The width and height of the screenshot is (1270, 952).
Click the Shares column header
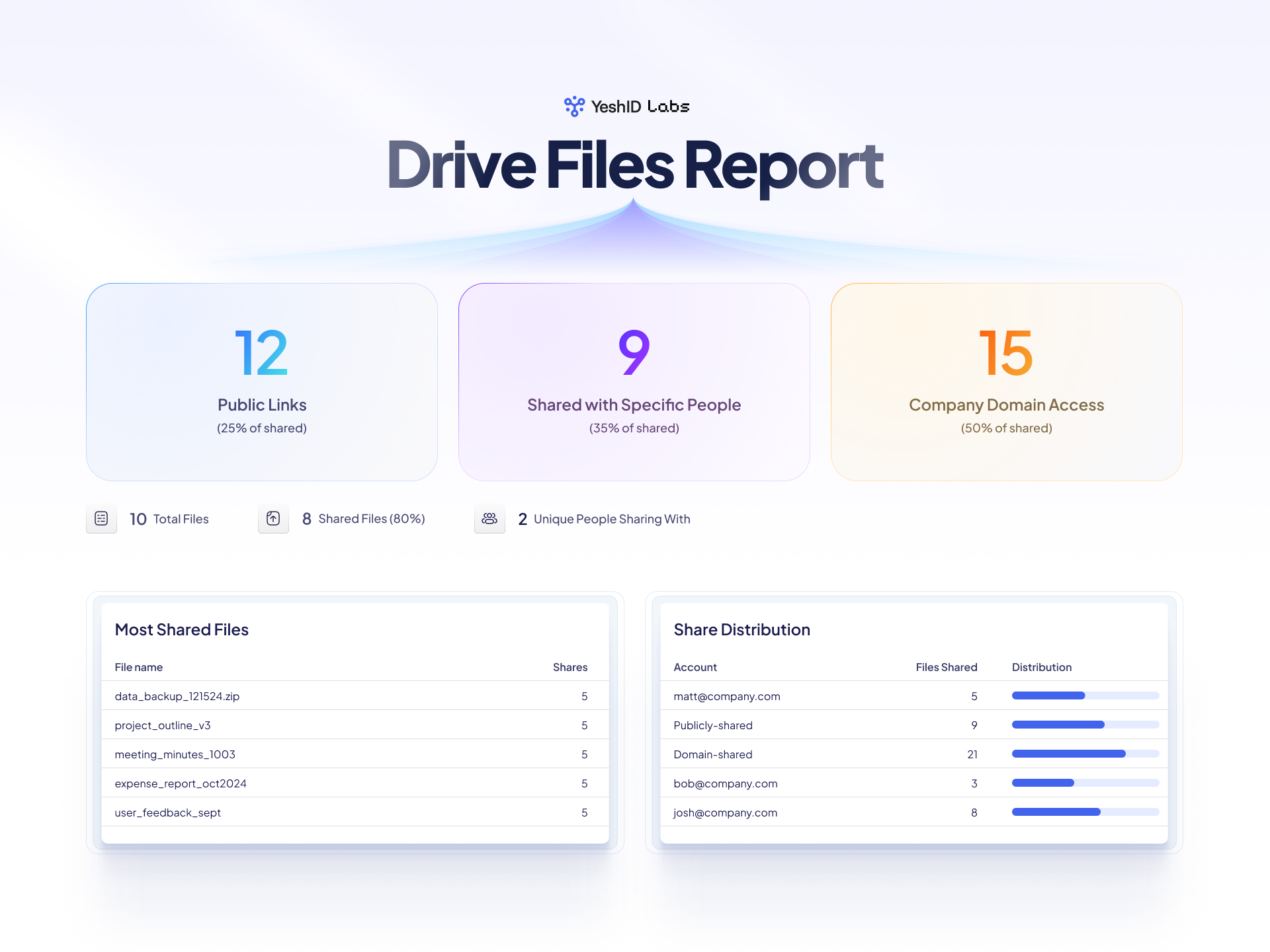[x=570, y=667]
